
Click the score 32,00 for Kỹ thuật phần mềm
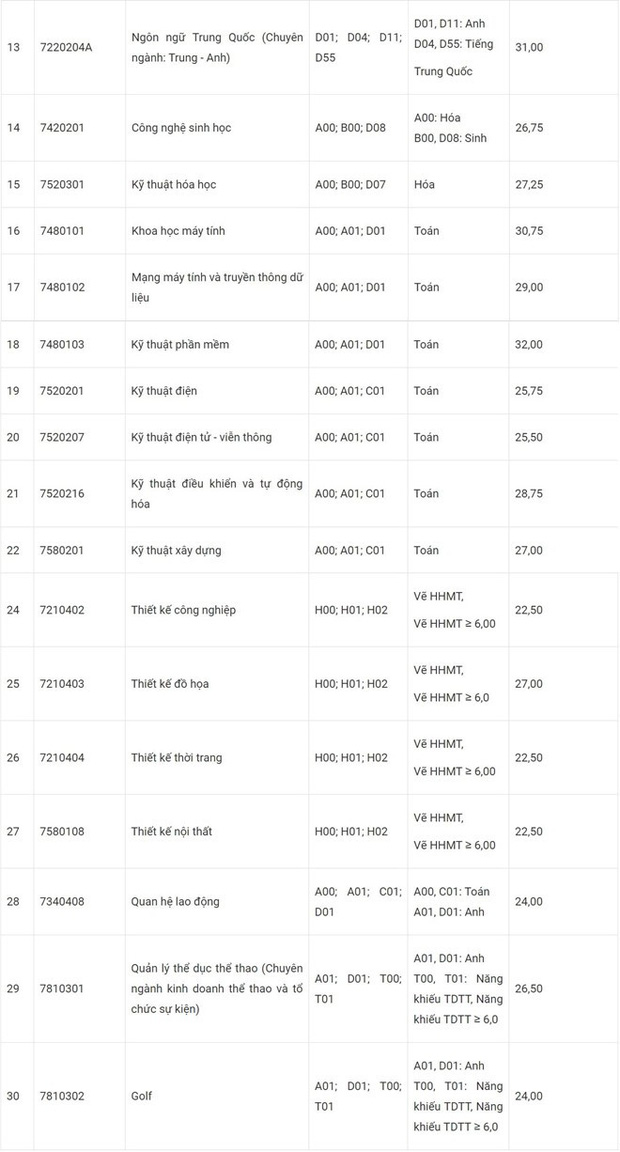point(528,345)
